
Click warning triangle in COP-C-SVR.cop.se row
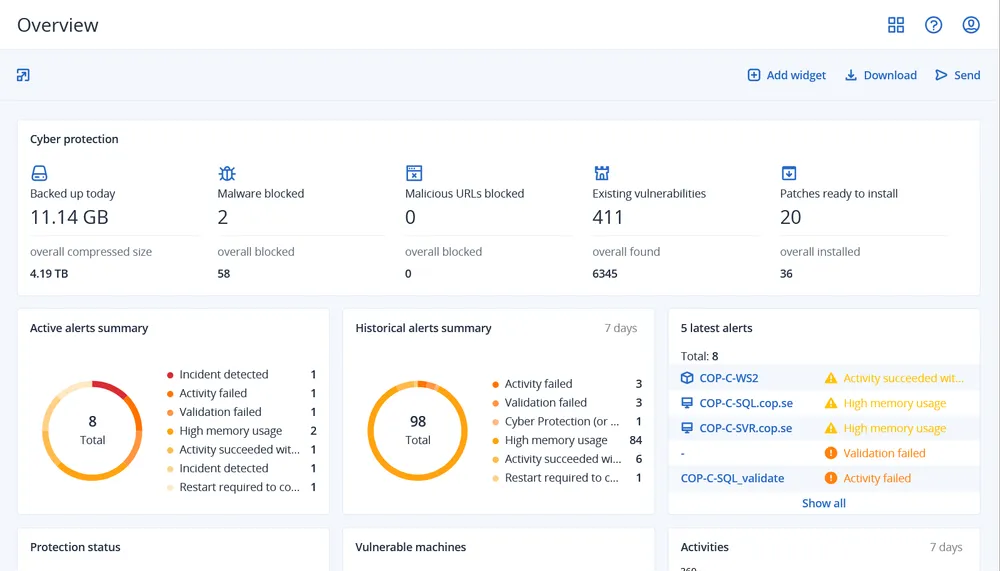coord(830,428)
